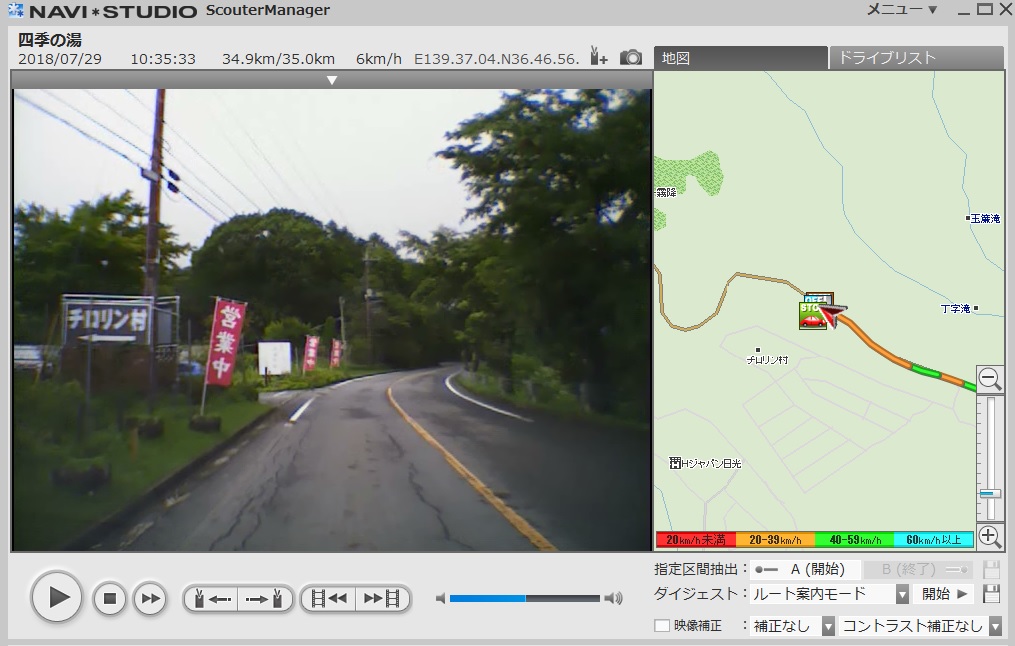This screenshot has height=646, width=1015.
Task: Click the fast-forward button
Action: [x=150, y=598]
